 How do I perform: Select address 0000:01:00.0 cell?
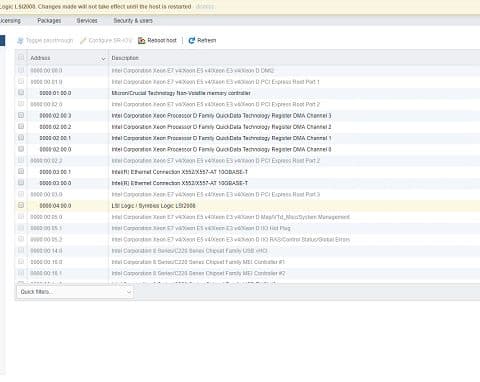[55, 93]
